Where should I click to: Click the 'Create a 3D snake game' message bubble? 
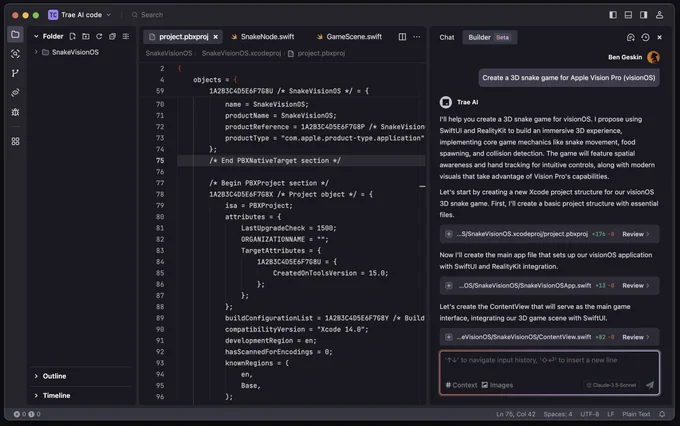(x=569, y=78)
